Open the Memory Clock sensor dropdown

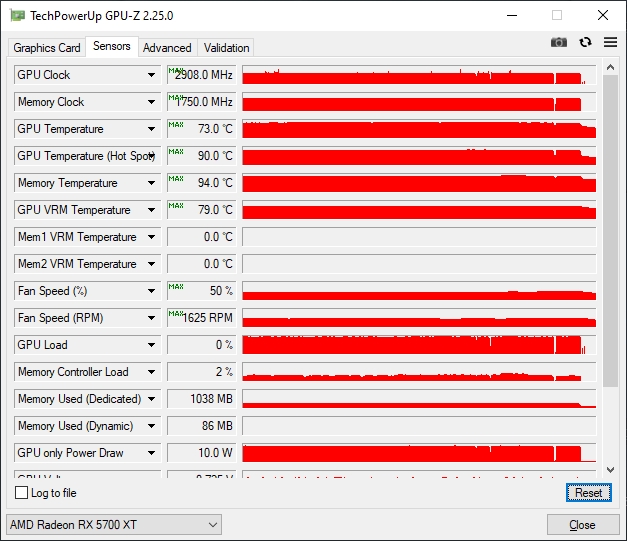point(151,102)
